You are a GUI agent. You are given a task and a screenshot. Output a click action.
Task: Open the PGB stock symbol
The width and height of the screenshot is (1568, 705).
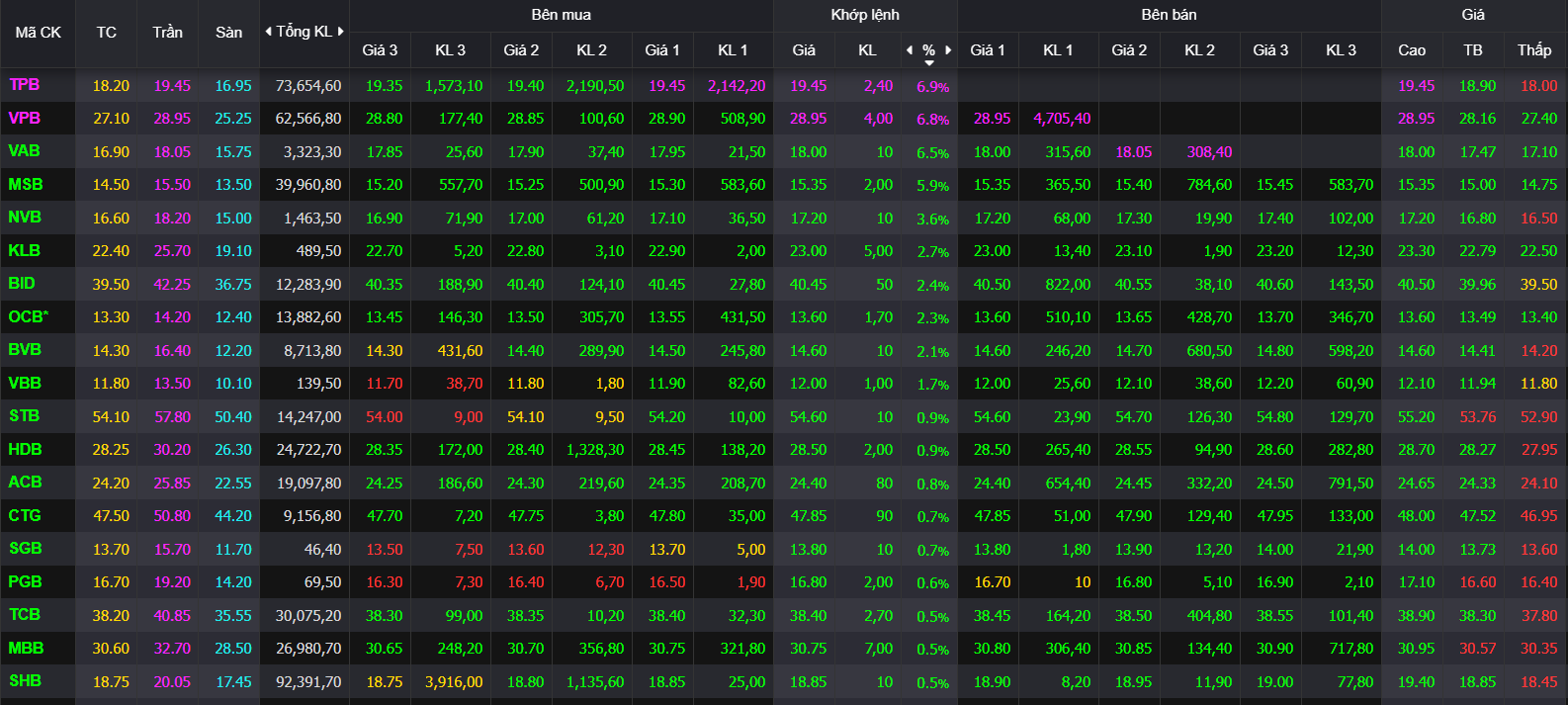point(25,581)
